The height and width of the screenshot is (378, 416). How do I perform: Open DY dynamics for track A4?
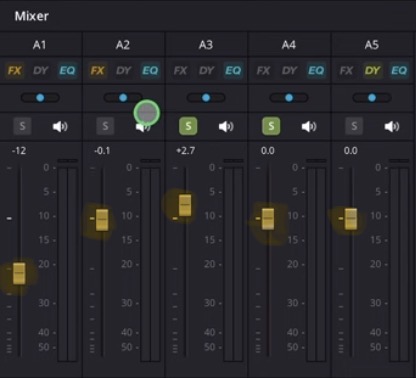click(x=290, y=70)
